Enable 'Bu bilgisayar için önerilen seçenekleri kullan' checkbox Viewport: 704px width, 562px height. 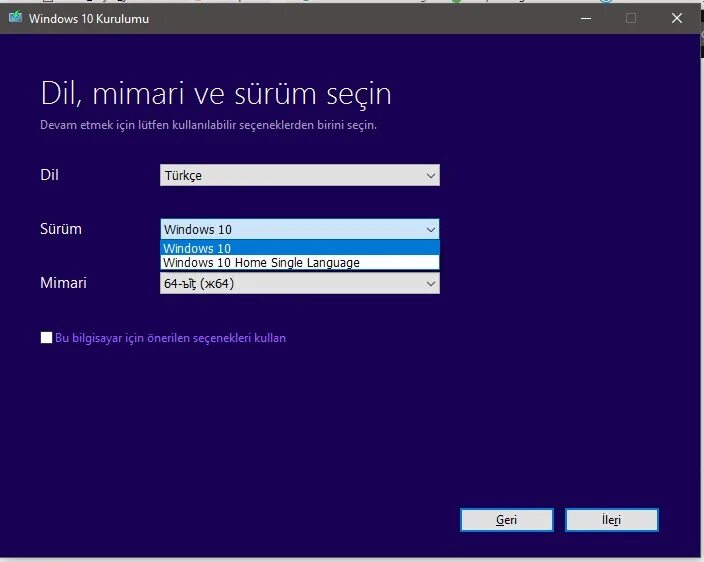[46, 338]
